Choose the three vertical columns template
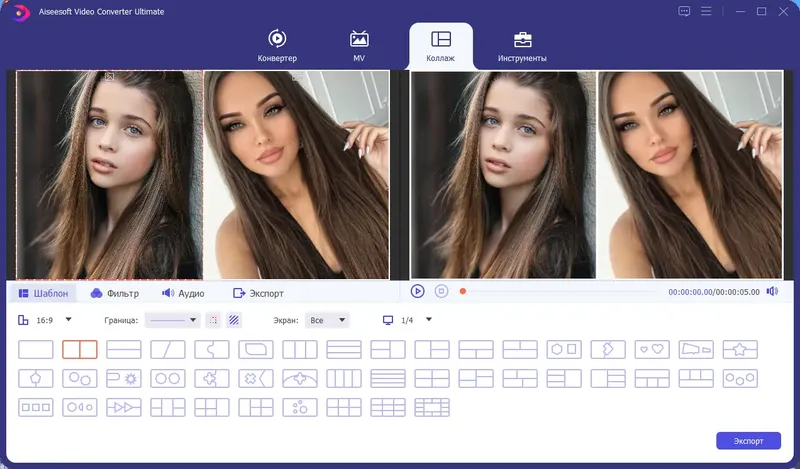This screenshot has height=469, width=800. (299, 350)
